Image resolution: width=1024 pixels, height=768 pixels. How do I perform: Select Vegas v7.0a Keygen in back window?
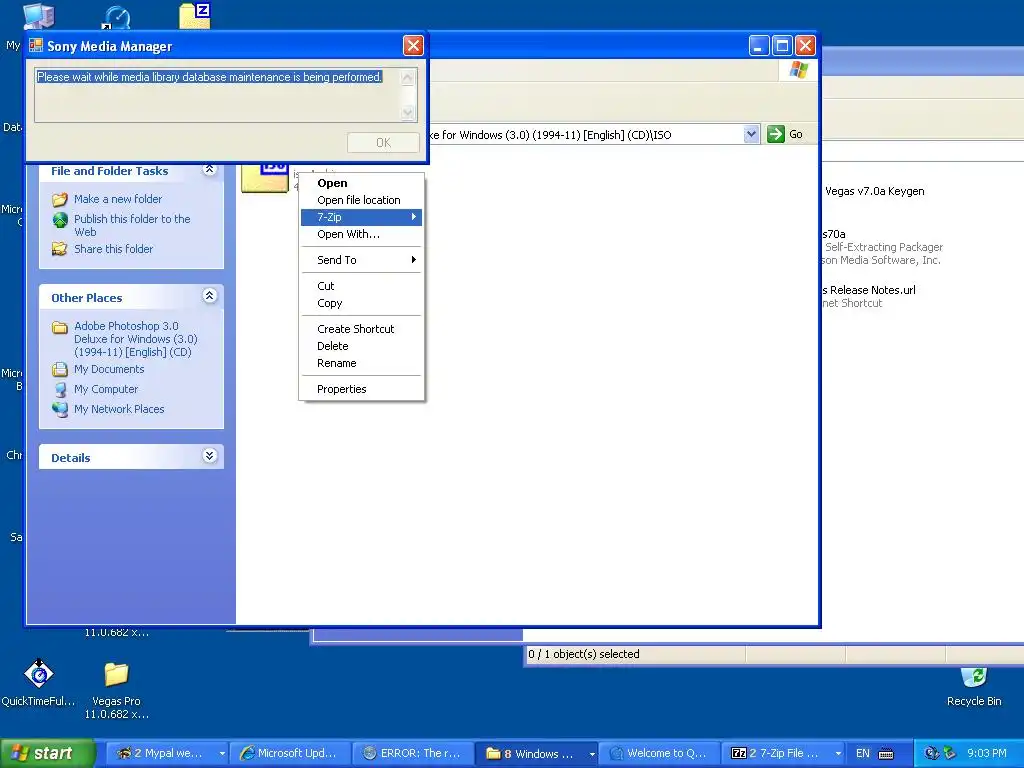[874, 191]
